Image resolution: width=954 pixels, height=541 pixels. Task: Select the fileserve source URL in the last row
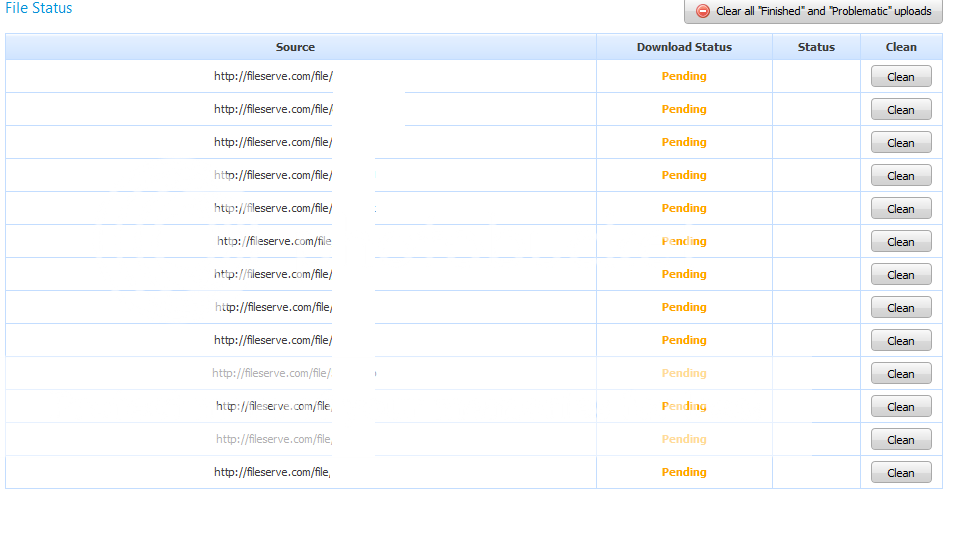(x=273, y=472)
